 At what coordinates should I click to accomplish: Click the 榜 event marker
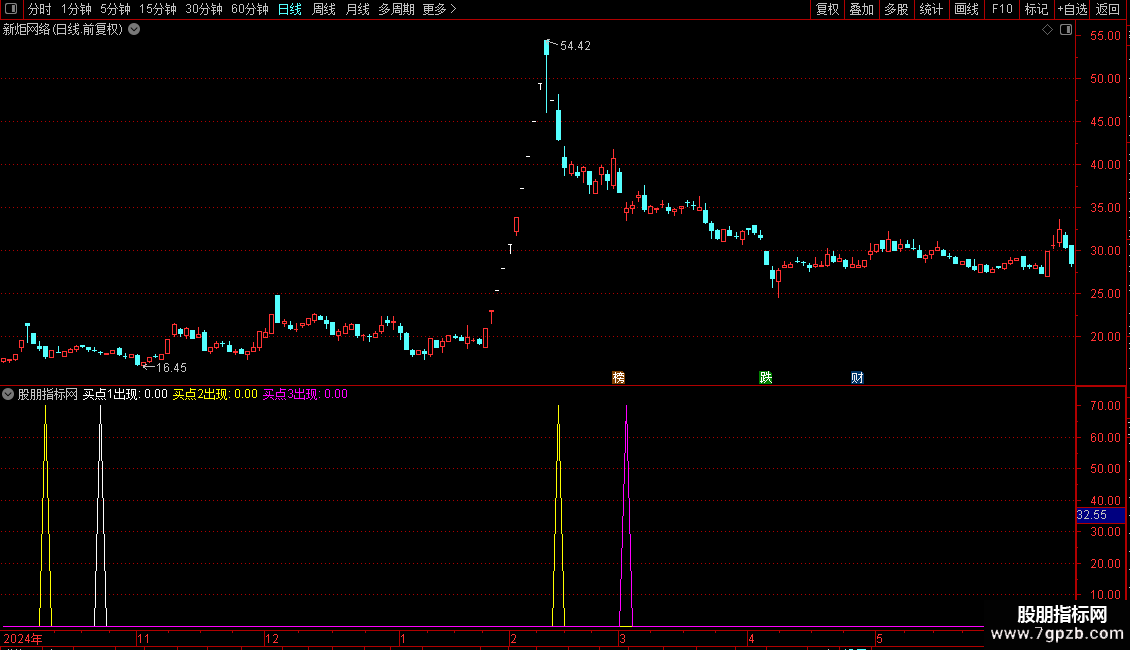coord(618,378)
